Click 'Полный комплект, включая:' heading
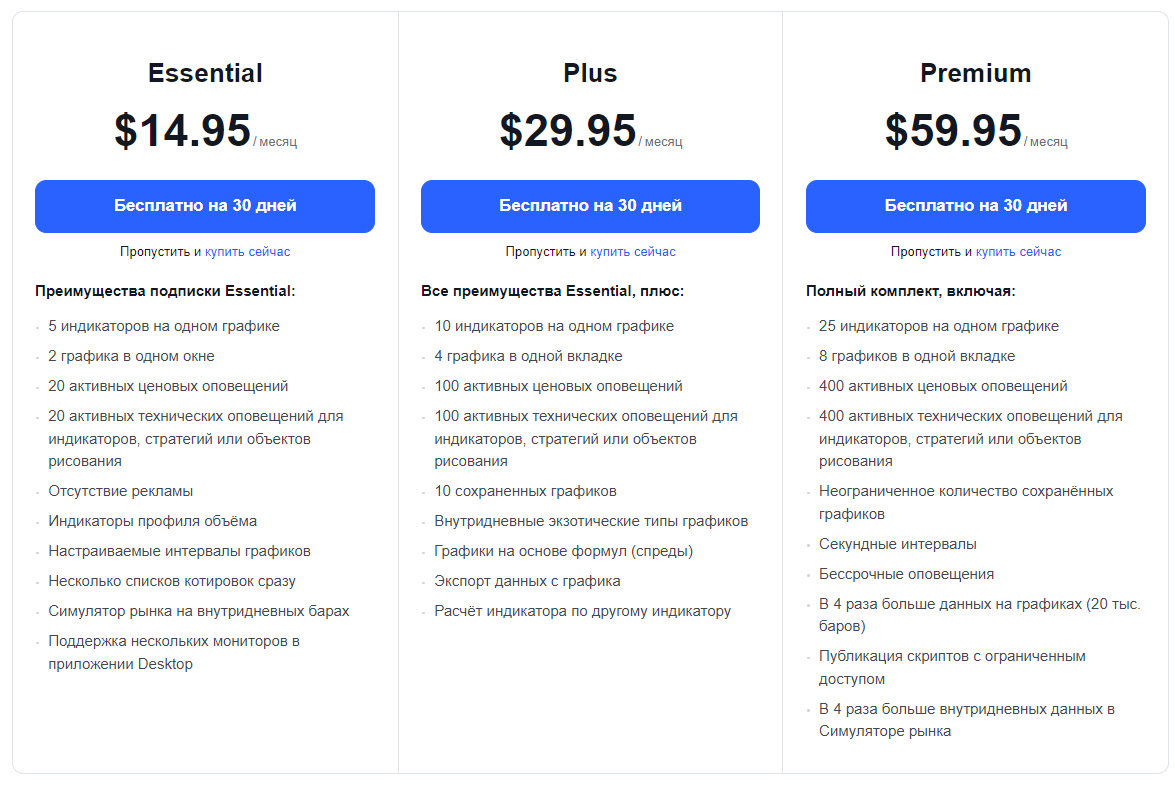 910,291
